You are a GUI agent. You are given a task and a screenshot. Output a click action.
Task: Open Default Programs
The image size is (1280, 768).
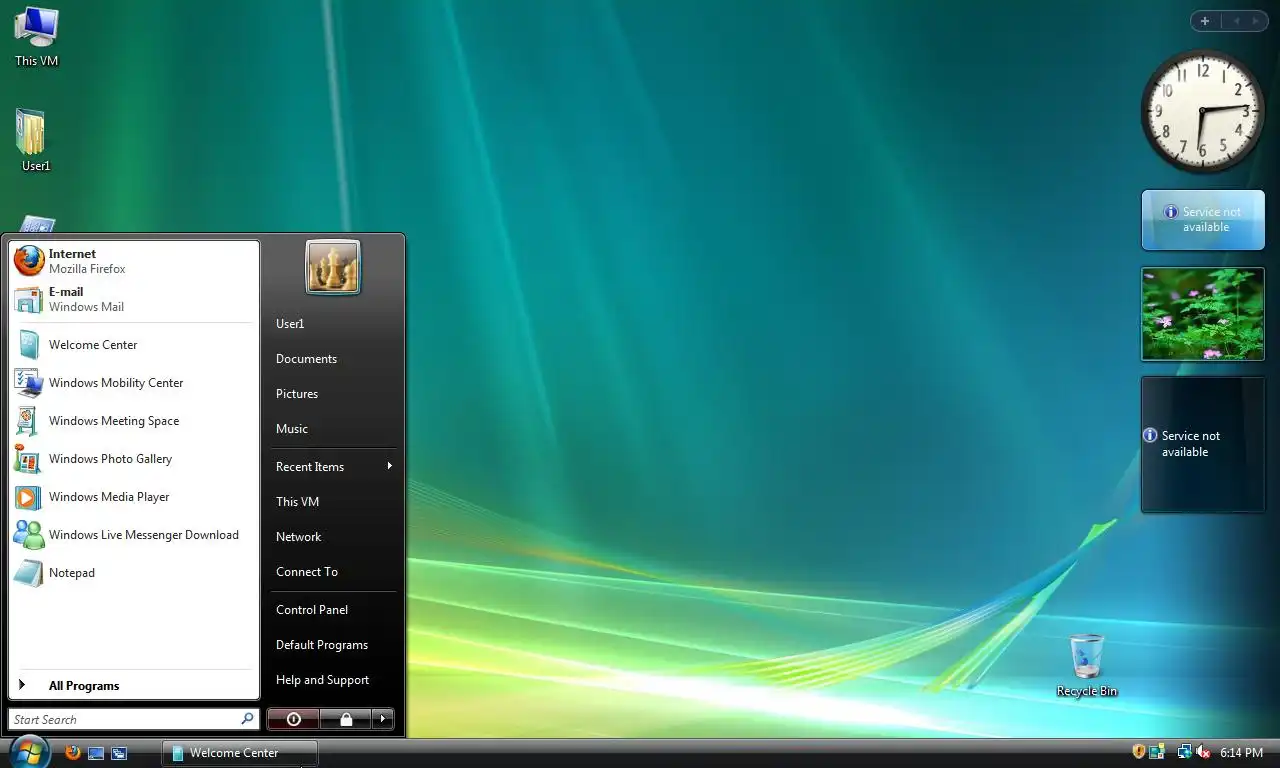[333, 645]
